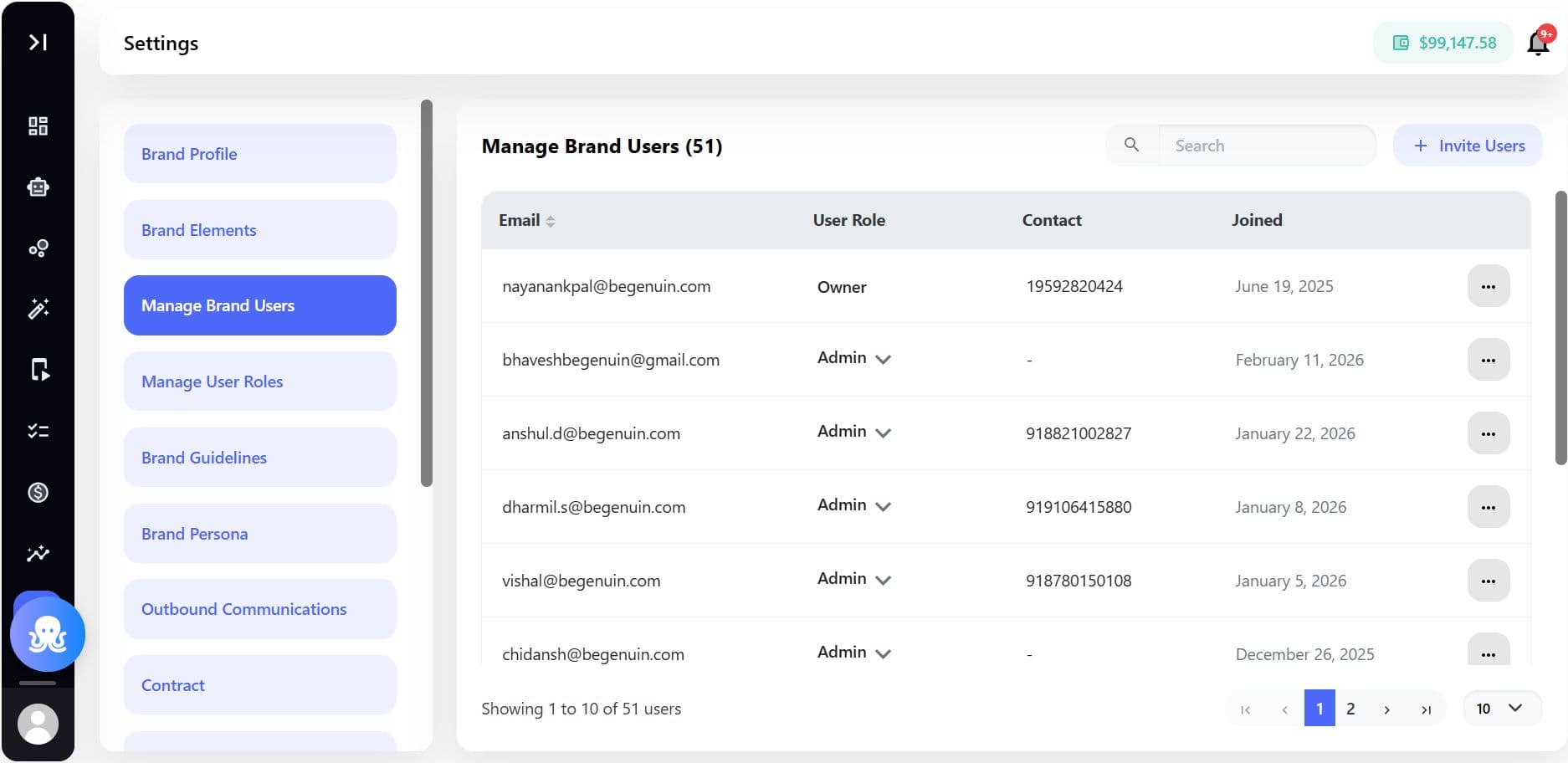The height and width of the screenshot is (763, 1568).
Task: Select email nayanankpal@begenuin.com
Action: pyautogui.click(x=606, y=286)
